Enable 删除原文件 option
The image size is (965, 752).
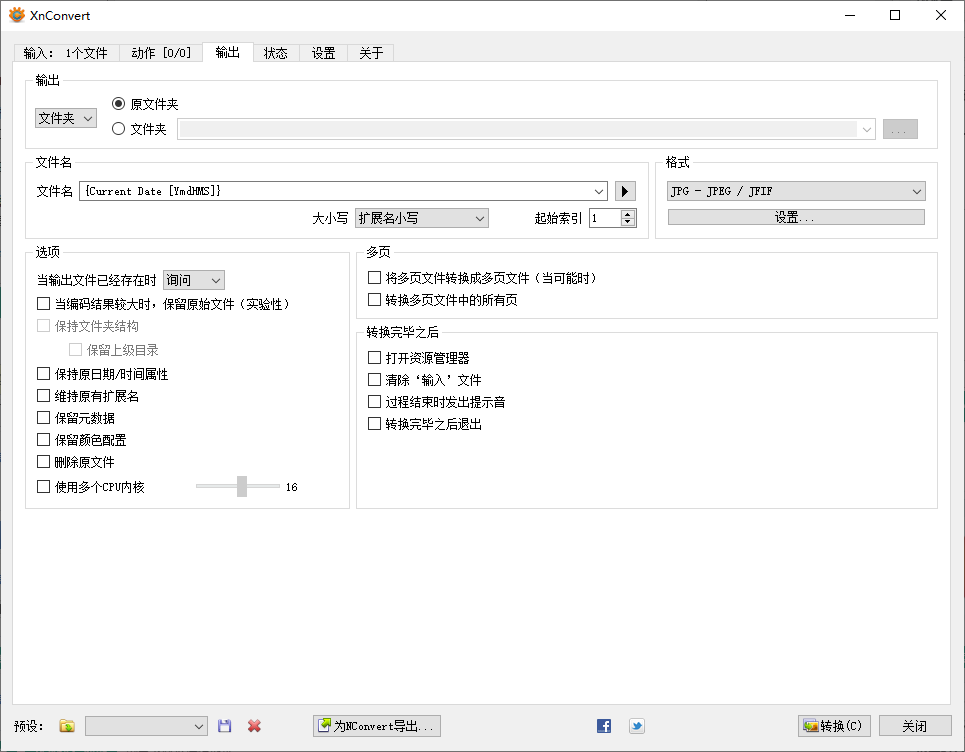click(x=43, y=462)
